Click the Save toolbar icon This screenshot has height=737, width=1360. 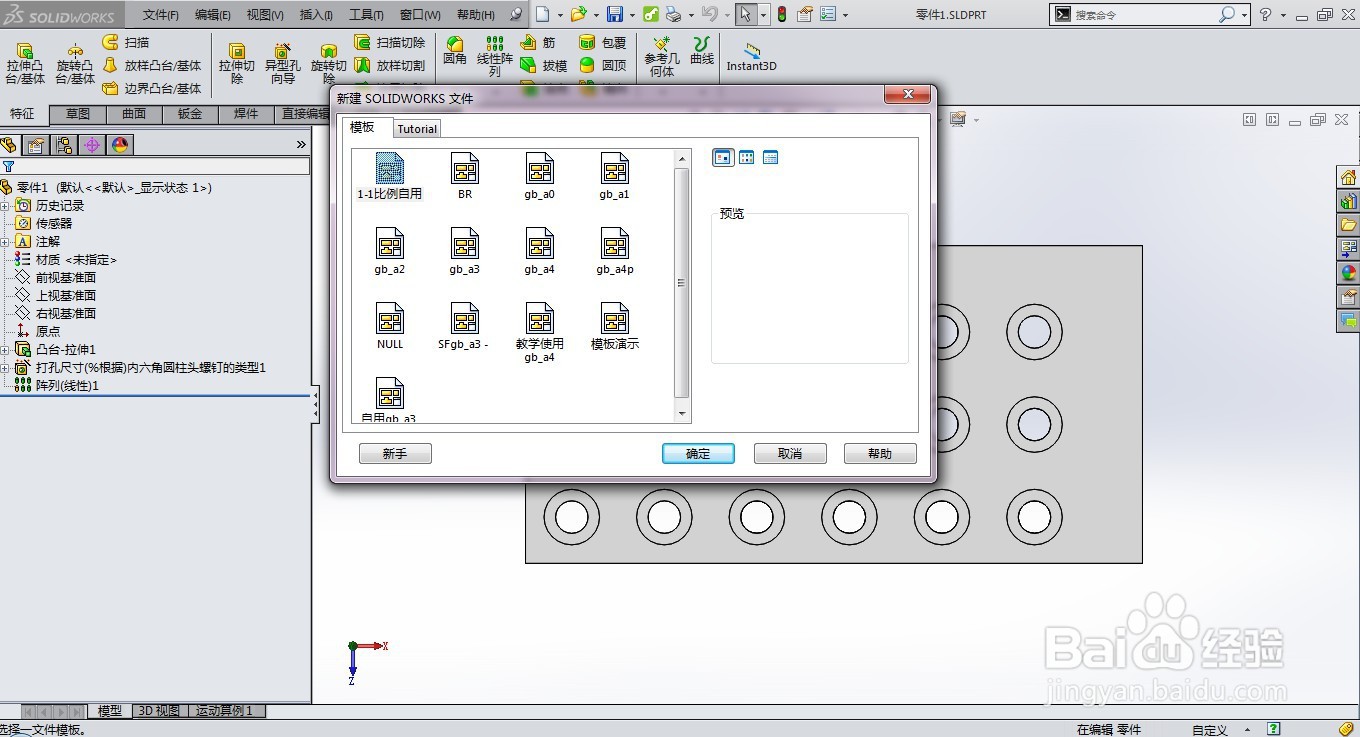coord(615,15)
